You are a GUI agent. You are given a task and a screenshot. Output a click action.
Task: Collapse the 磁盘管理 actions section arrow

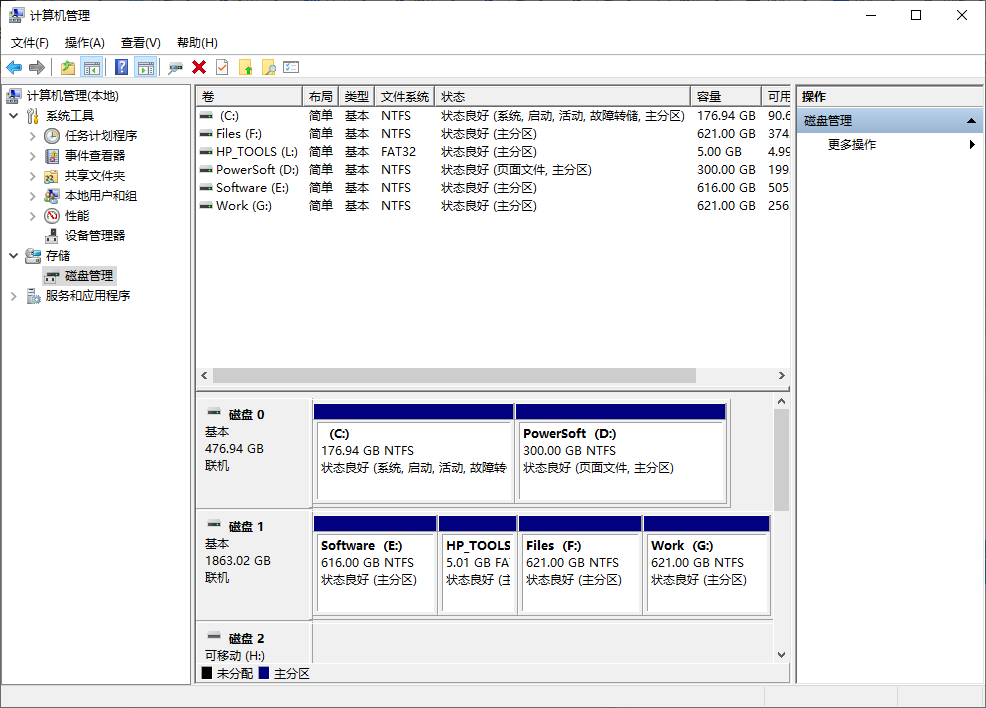972,121
